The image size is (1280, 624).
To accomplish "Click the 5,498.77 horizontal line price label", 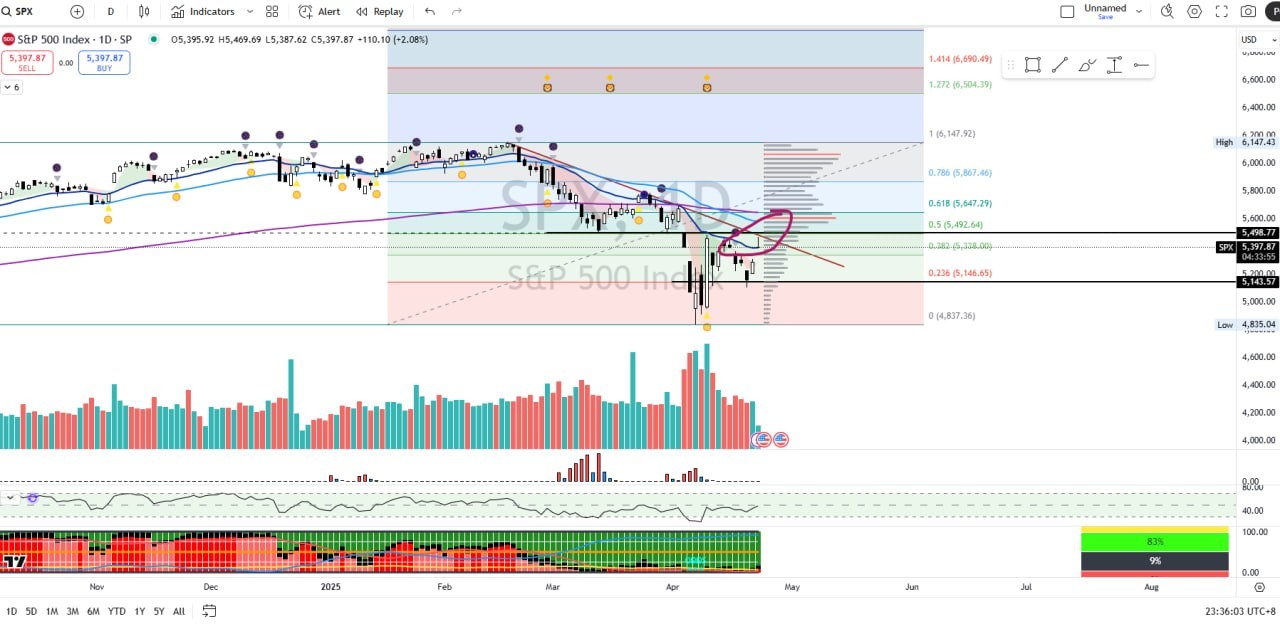I will (1258, 232).
